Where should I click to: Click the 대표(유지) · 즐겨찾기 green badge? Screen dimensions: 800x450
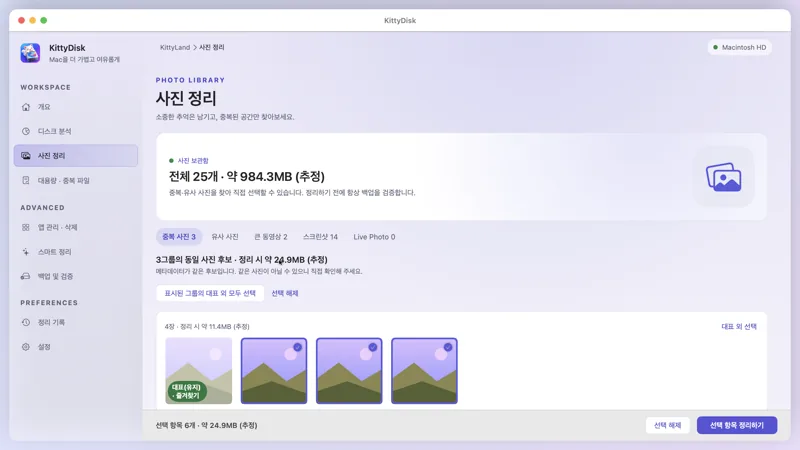(x=186, y=391)
